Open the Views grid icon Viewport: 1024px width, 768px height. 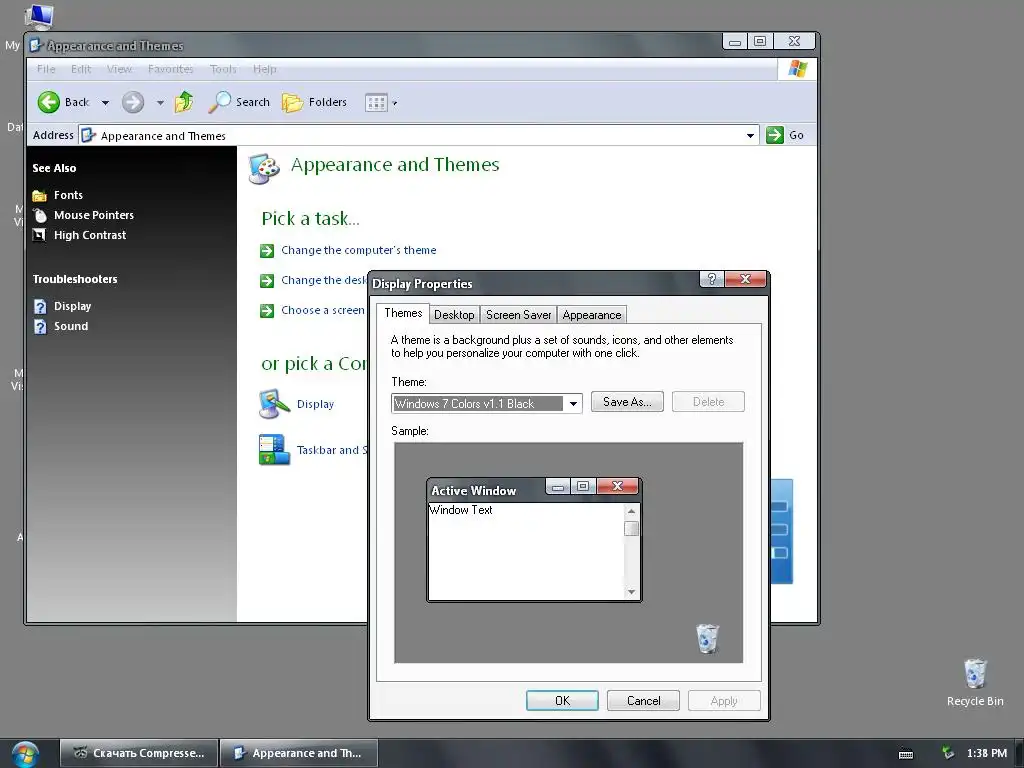click(376, 103)
